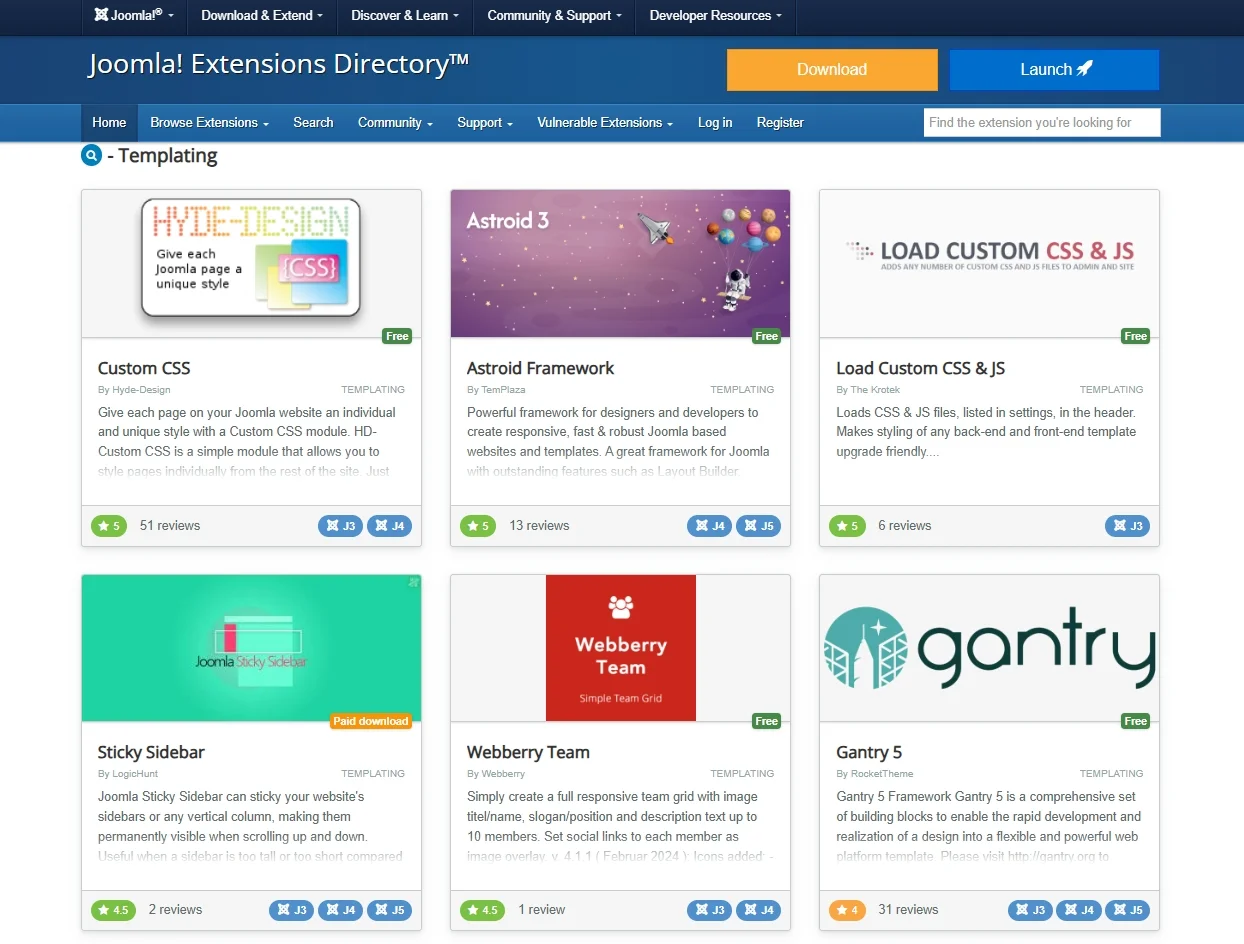Open the Gantry logo image

pos(989,648)
